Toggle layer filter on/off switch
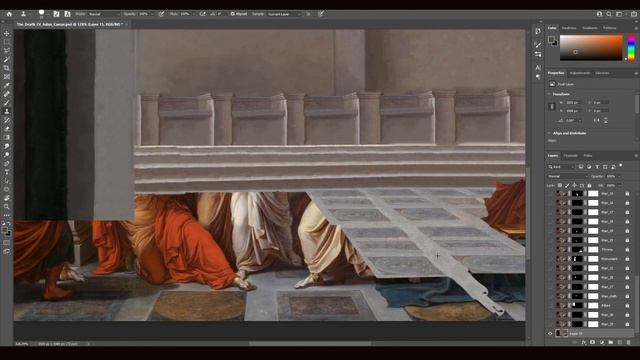The height and width of the screenshot is (360, 640). pyautogui.click(x=621, y=166)
